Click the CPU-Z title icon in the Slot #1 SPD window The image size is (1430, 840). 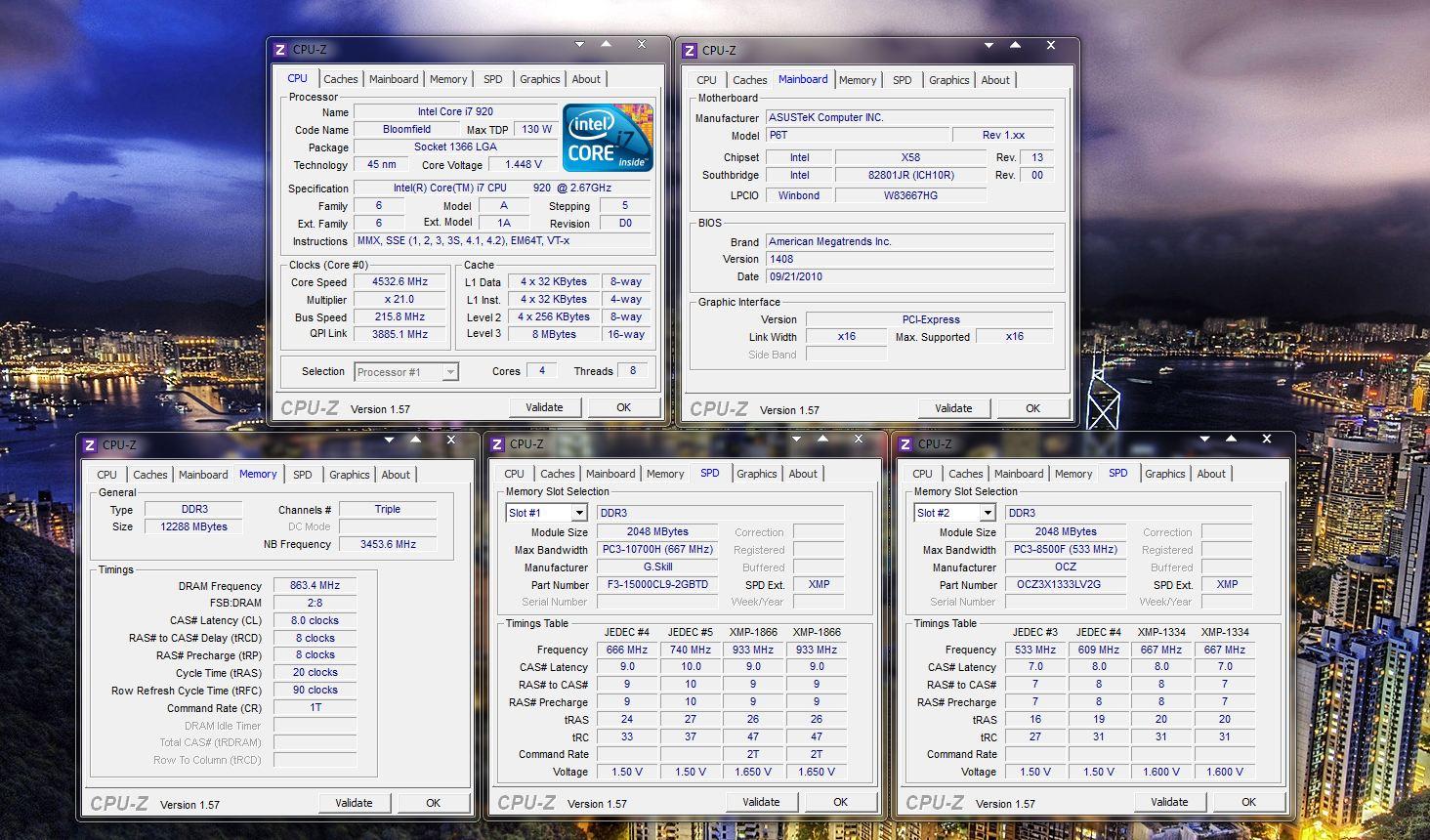click(497, 443)
